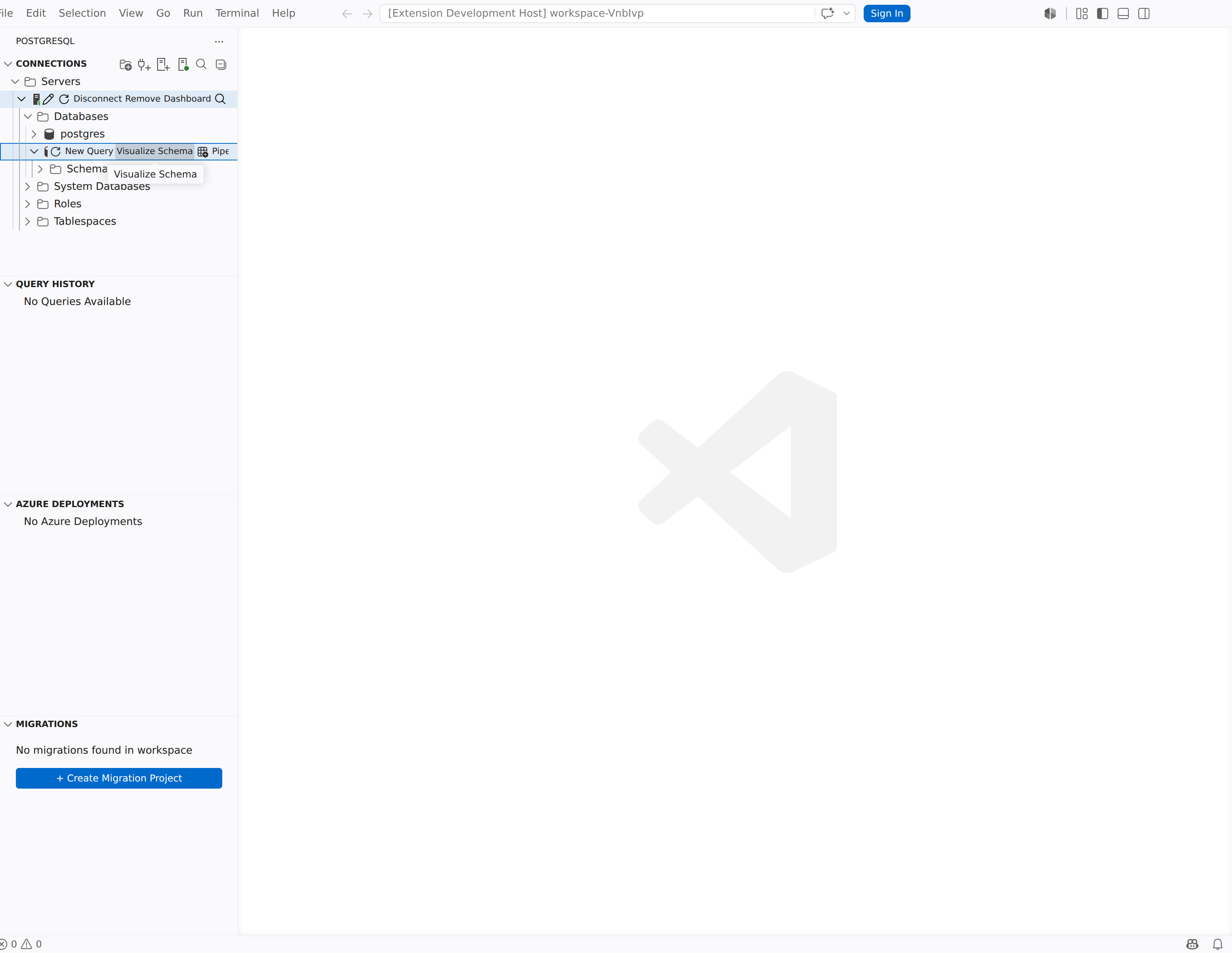This screenshot has width=1232, height=953.
Task: Expand the System Databases folder
Action: coord(28,187)
